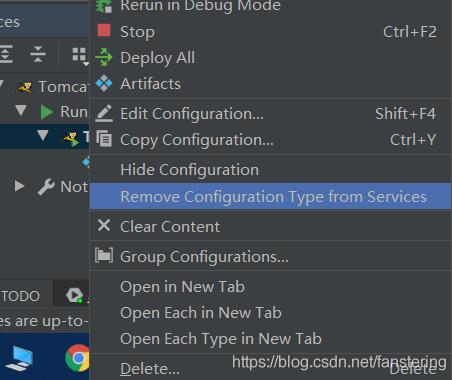Image resolution: width=452 pixels, height=380 pixels.
Task: Open Artifacts via its blue diamond icon
Action: click(104, 83)
